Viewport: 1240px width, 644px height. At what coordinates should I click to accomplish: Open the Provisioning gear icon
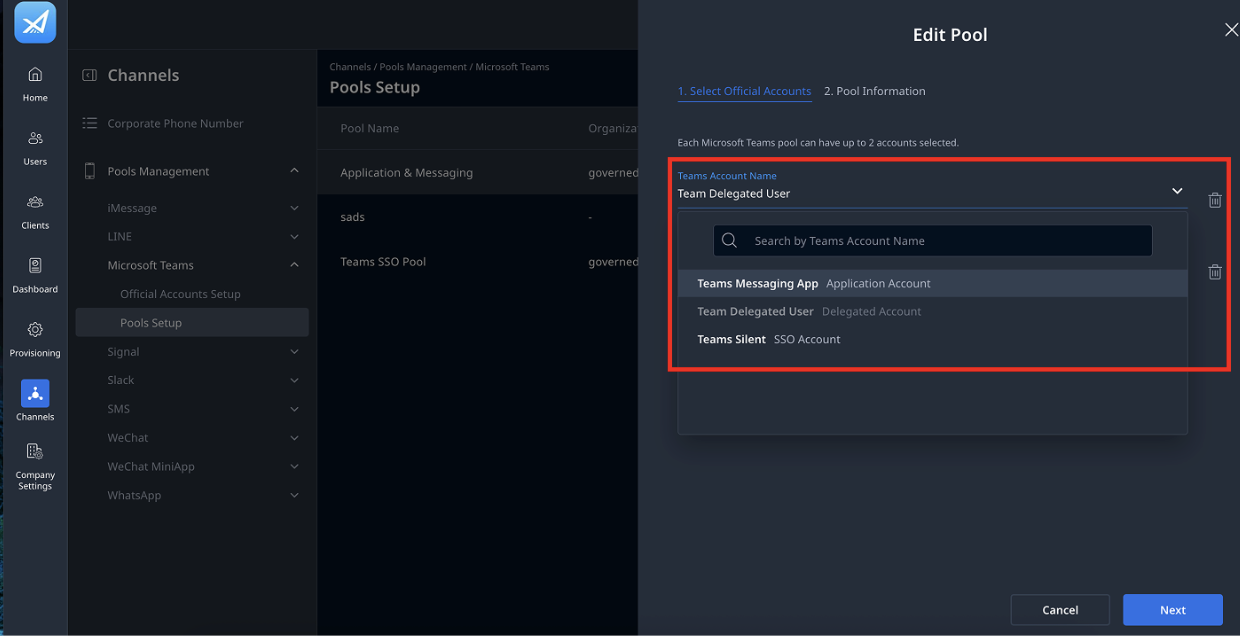35,330
